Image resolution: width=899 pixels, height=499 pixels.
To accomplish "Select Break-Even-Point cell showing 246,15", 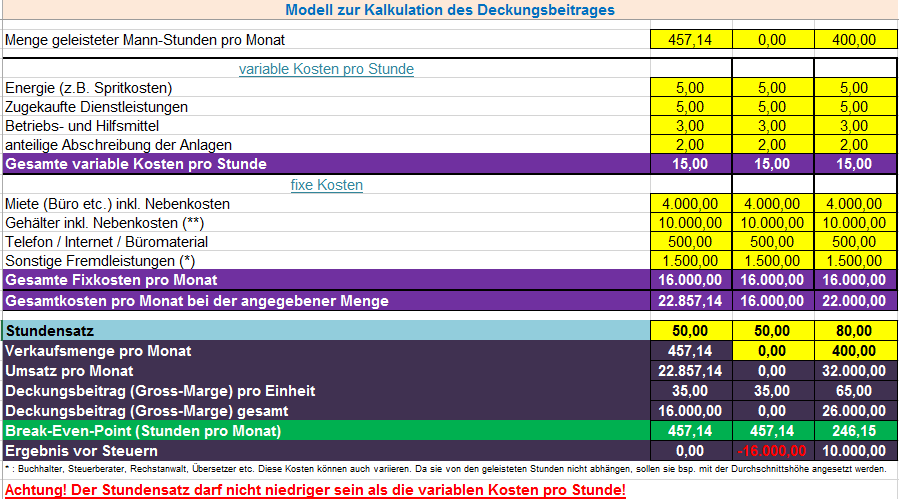I will (x=855, y=431).
